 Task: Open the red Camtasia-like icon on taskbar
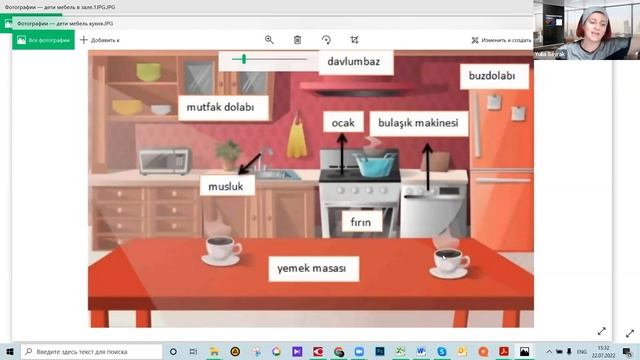(318, 351)
